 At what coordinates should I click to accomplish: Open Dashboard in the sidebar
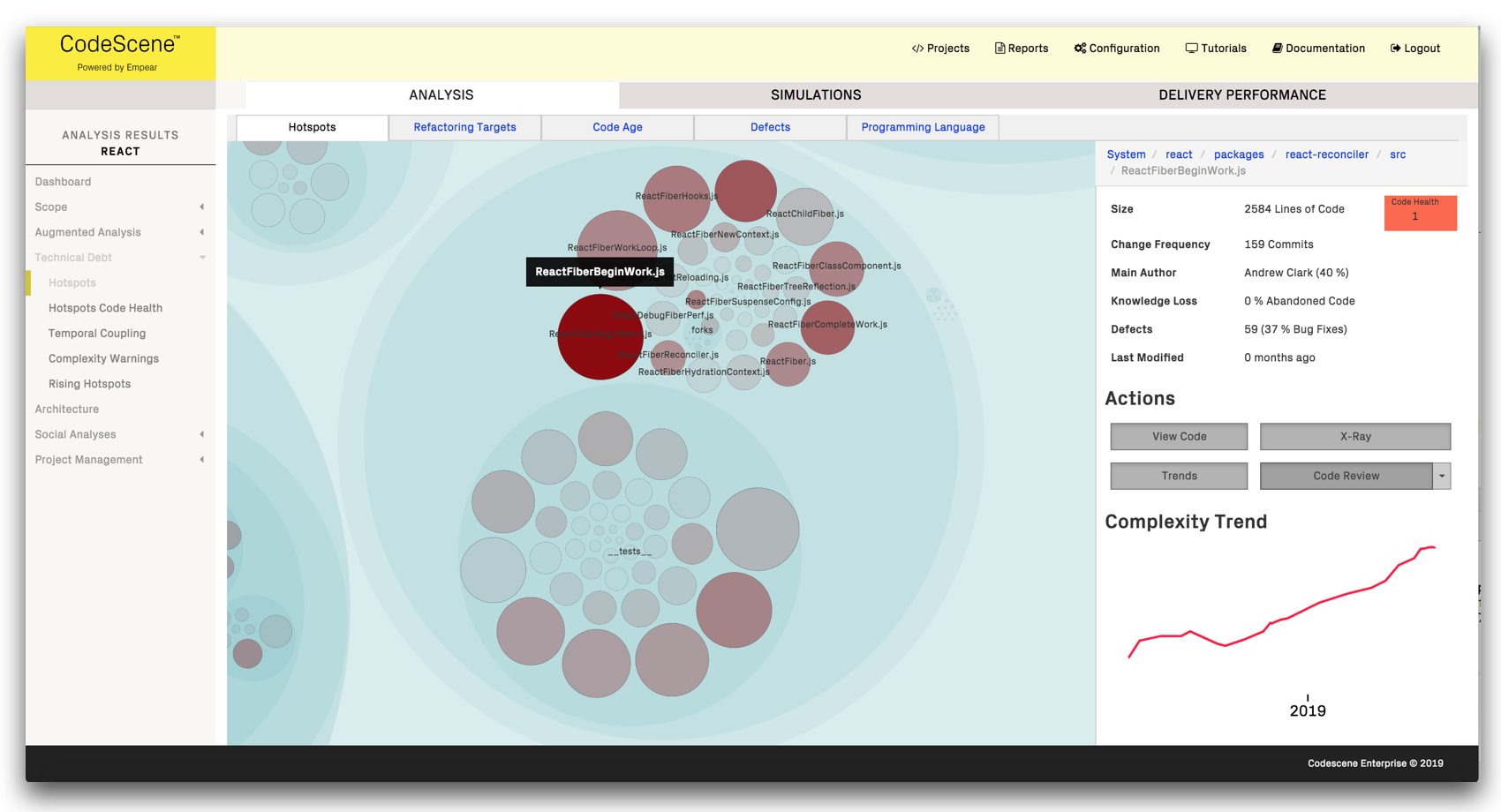(x=63, y=182)
